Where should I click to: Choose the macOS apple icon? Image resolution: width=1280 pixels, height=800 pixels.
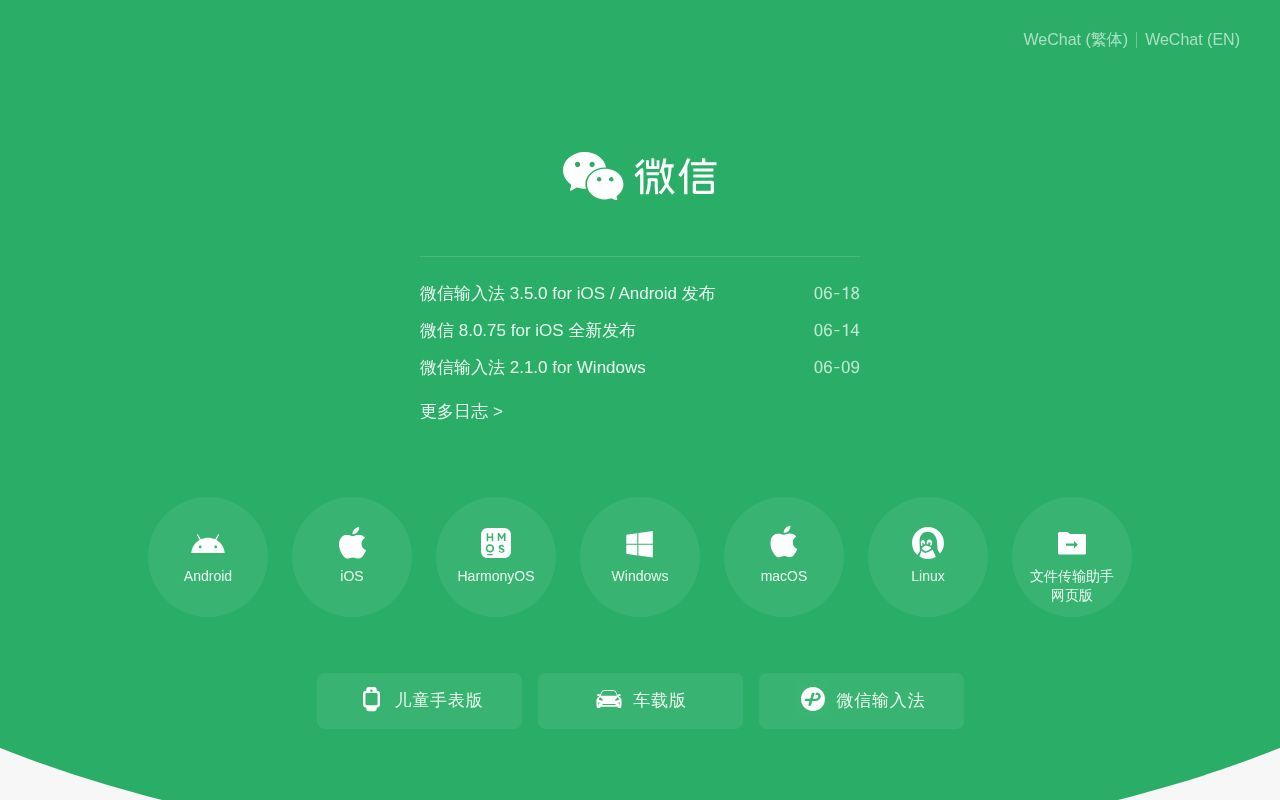click(784, 542)
